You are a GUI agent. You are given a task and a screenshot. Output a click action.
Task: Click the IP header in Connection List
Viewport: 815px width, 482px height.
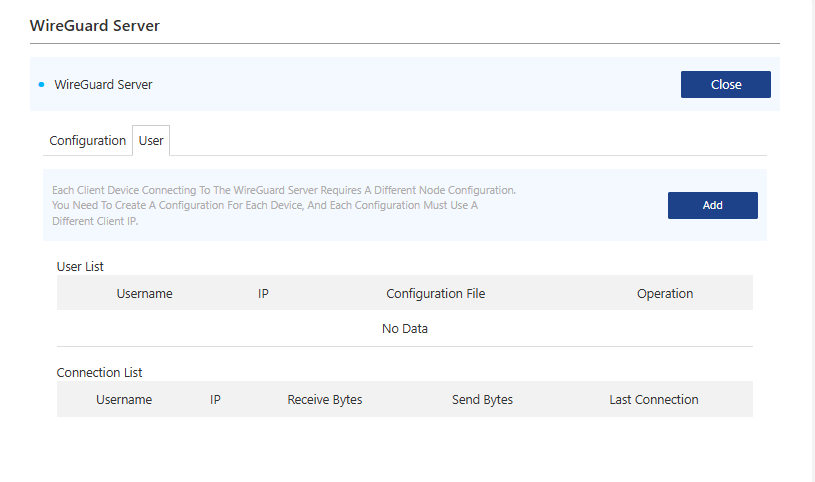click(215, 399)
